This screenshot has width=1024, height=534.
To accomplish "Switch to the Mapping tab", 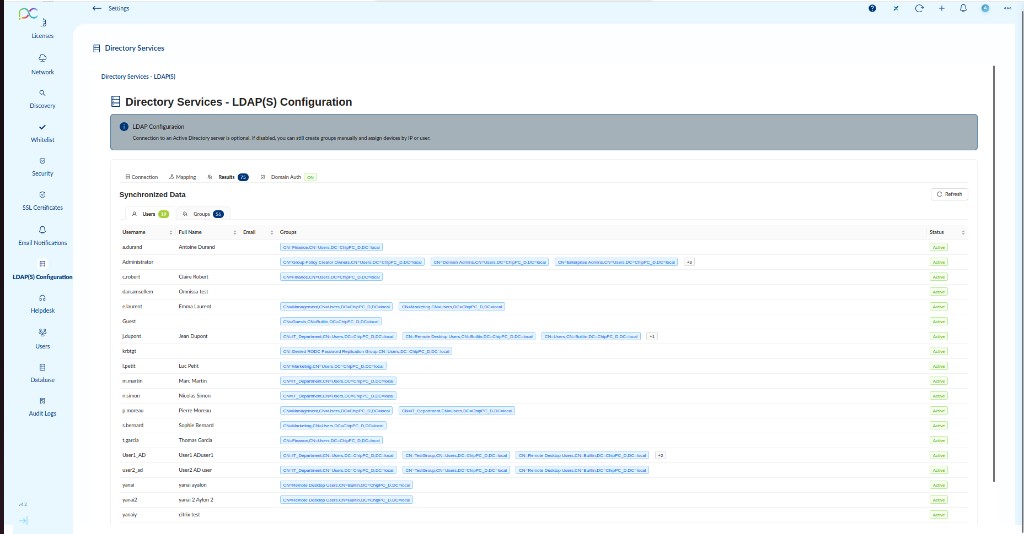I will (x=182, y=177).
